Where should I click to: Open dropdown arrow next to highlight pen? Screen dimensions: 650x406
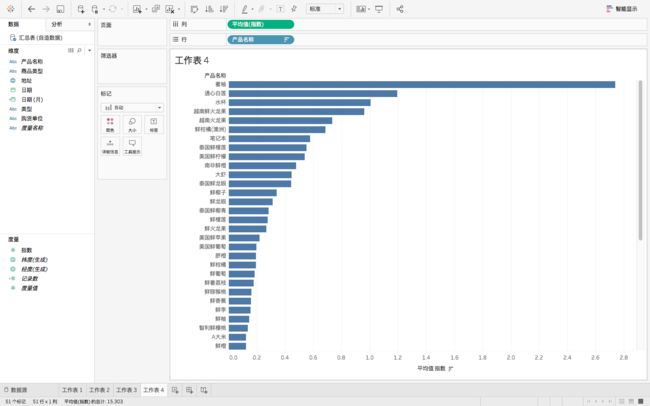pyautogui.click(x=252, y=9)
